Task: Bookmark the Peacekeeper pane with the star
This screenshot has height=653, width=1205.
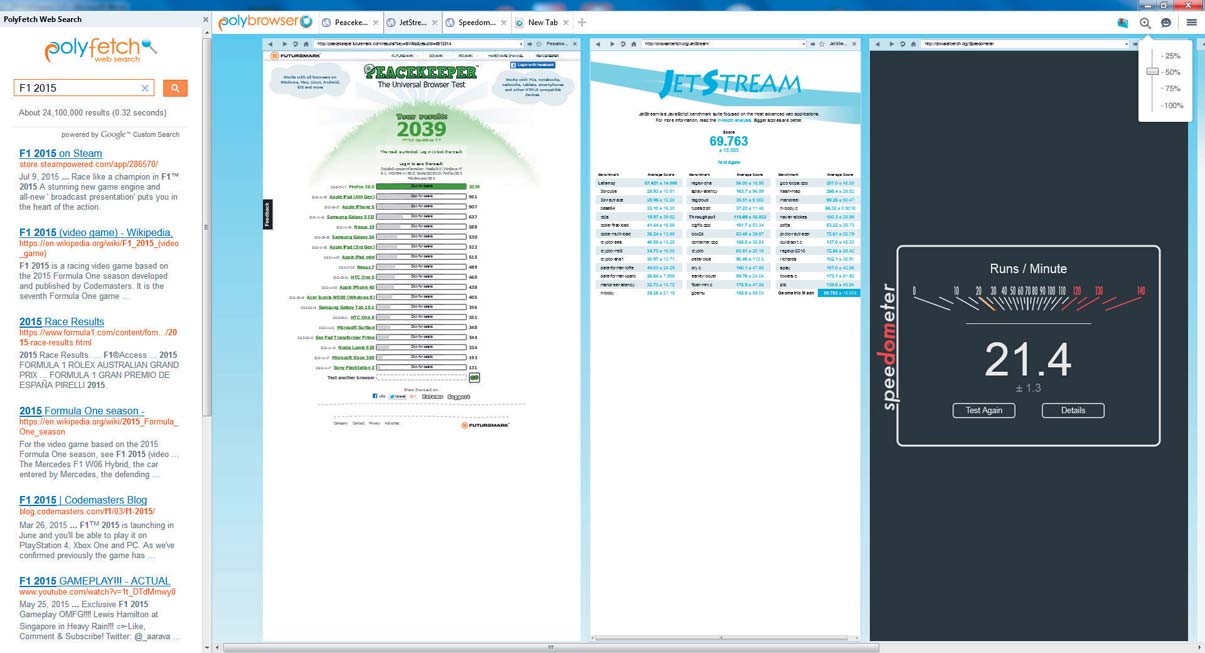Action: (x=539, y=44)
